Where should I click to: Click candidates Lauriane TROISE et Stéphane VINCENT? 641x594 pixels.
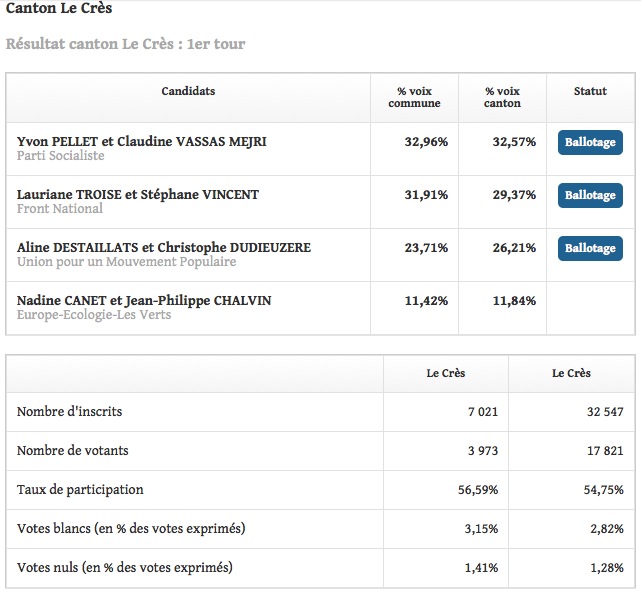click(138, 195)
